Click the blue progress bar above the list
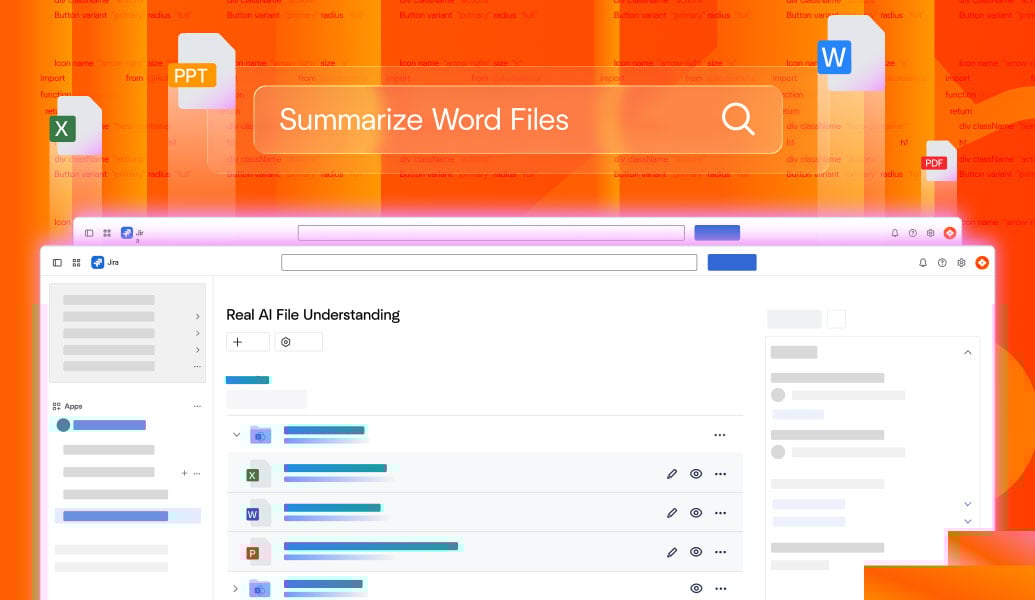This screenshot has width=1035, height=600. click(248, 380)
